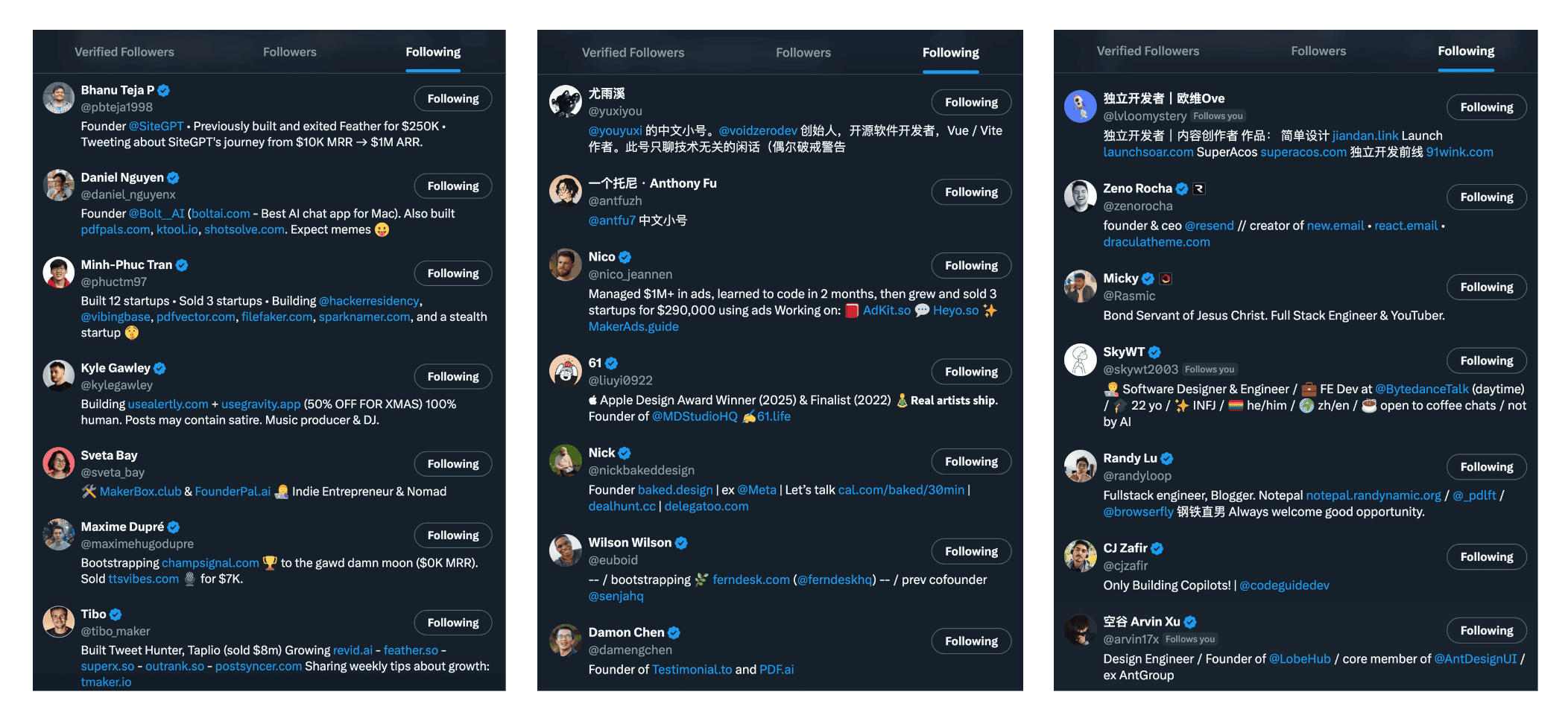Click verified checkmark next to Damon Chen

[x=674, y=632]
